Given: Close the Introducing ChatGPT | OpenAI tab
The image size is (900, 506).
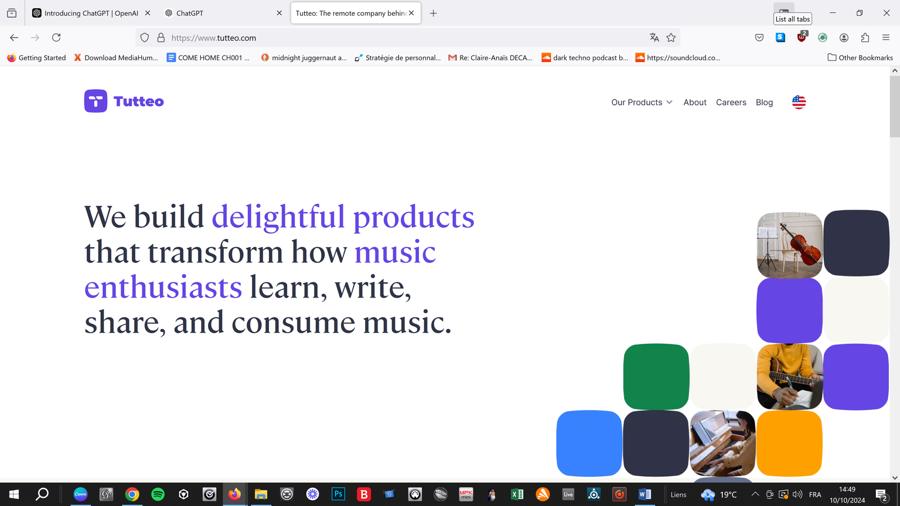Looking at the screenshot, I should (x=148, y=13).
